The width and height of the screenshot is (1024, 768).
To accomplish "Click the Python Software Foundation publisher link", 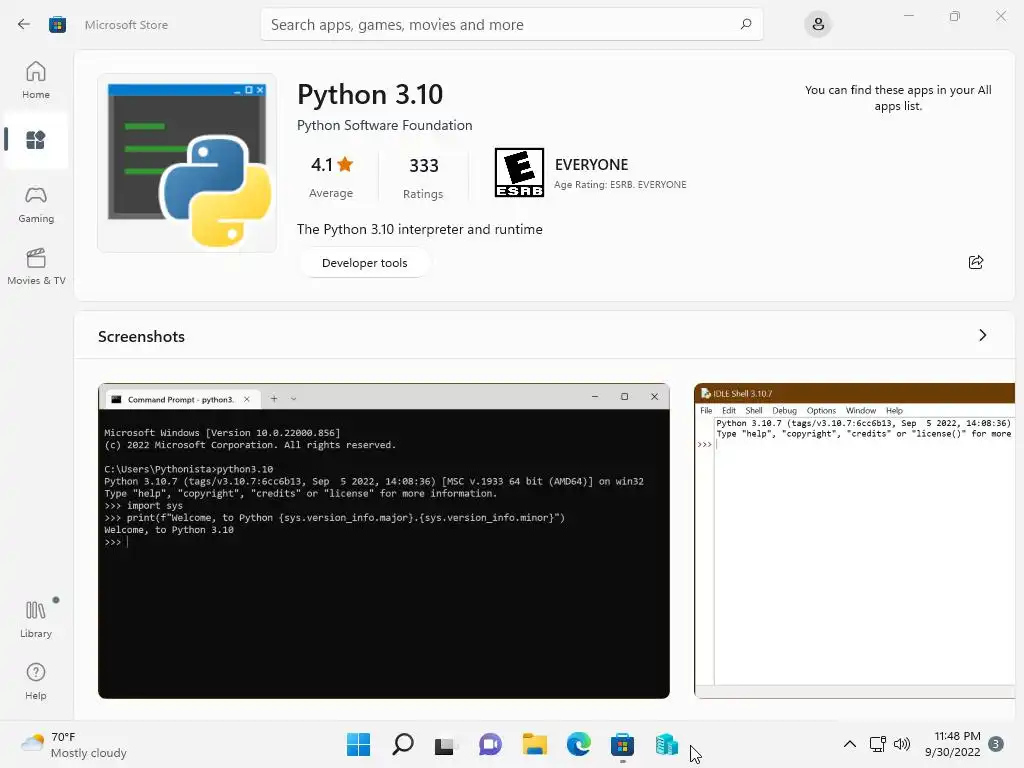I will (x=385, y=125).
